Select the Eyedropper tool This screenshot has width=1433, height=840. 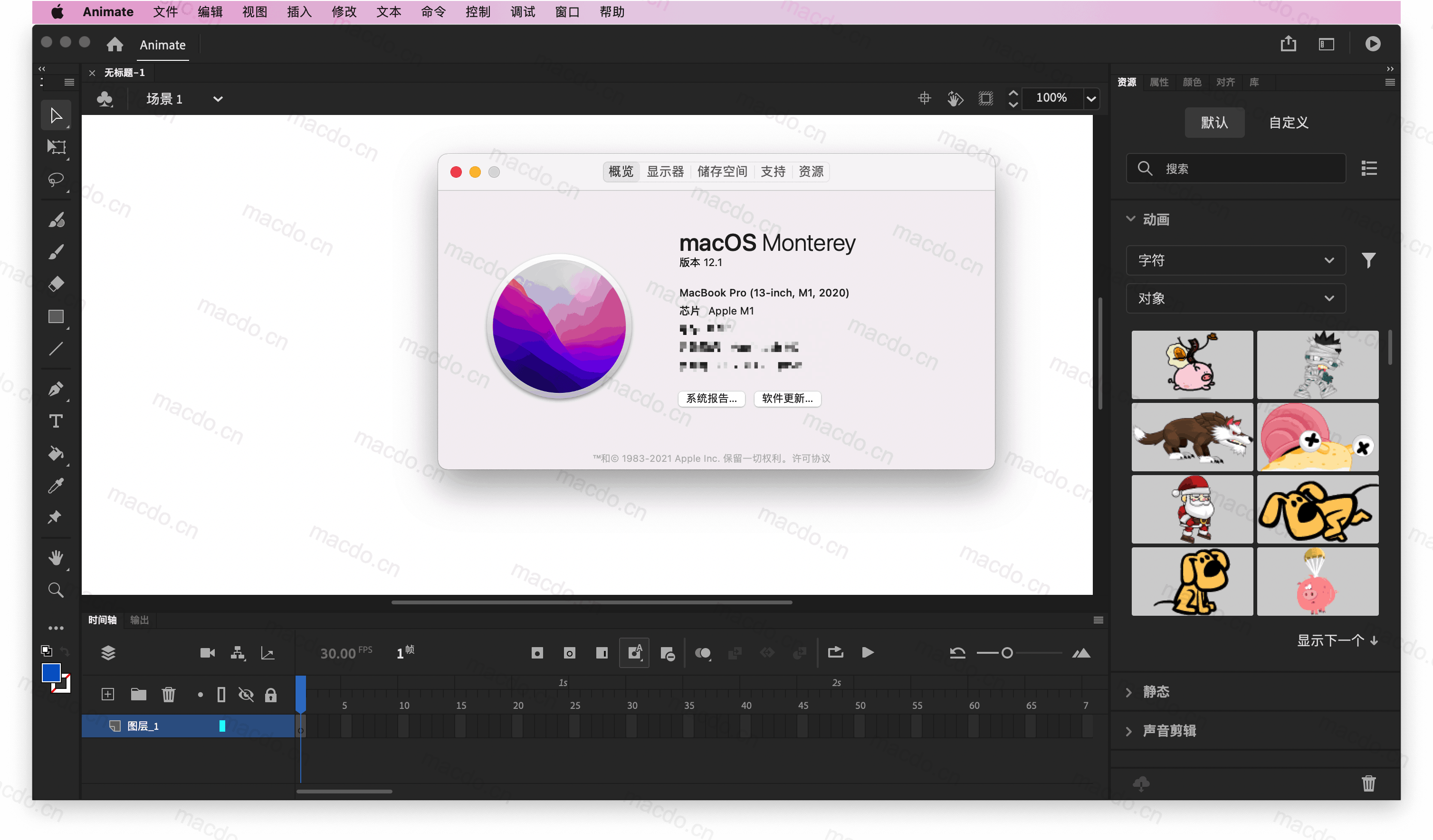[56, 486]
